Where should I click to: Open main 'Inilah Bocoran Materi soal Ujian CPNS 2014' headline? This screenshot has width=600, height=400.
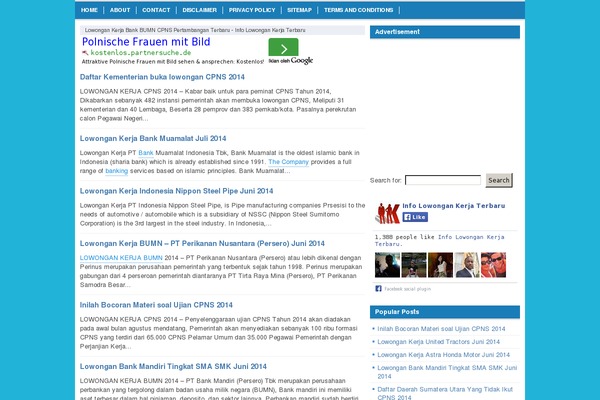[156, 305]
